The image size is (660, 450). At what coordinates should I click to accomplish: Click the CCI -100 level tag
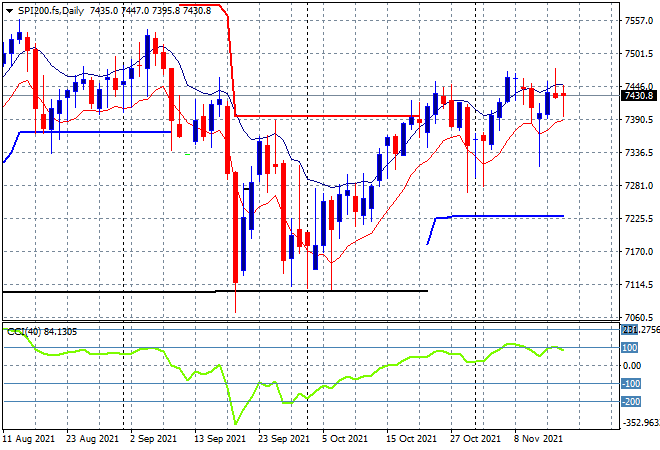[x=631, y=383]
